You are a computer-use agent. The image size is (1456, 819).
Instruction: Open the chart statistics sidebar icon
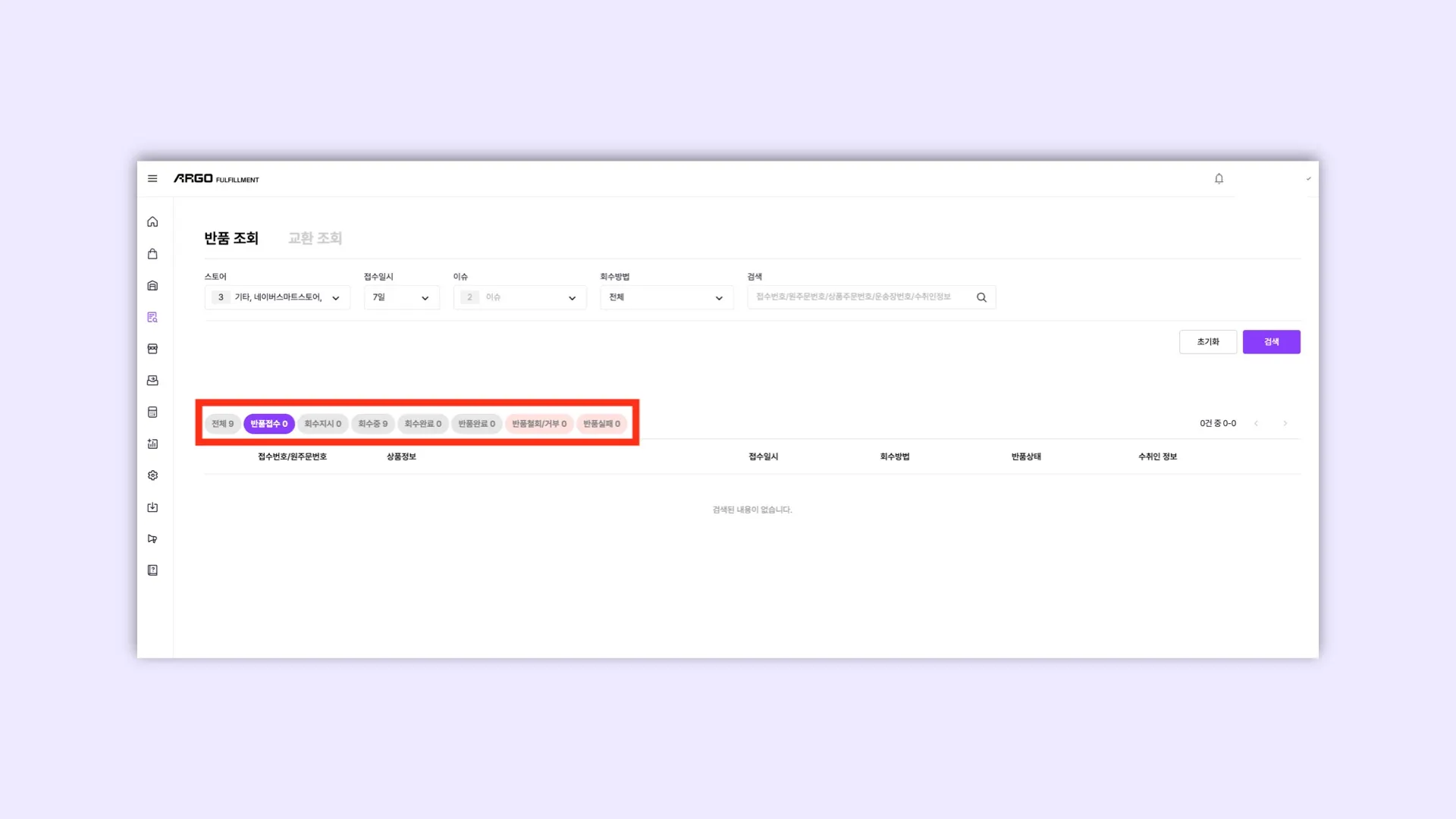click(x=152, y=444)
